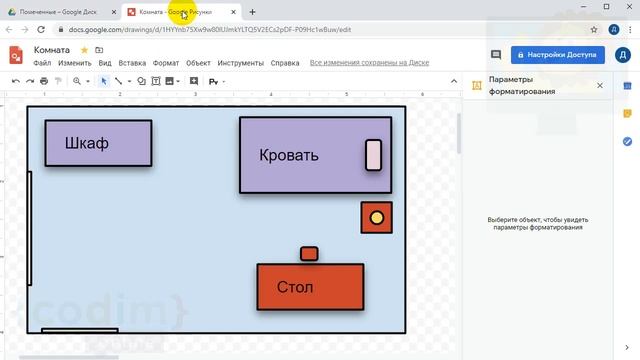Screen dimensions: 640x360
Task: Click the Insert image icon
Action: click(169, 81)
